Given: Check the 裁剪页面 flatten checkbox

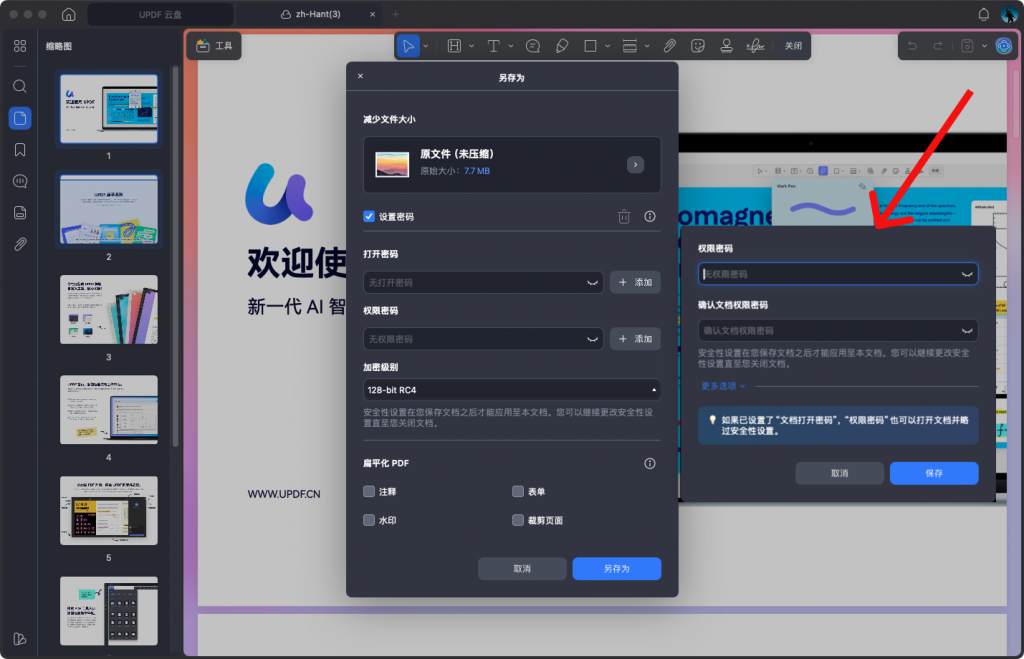Looking at the screenshot, I should click(x=518, y=520).
